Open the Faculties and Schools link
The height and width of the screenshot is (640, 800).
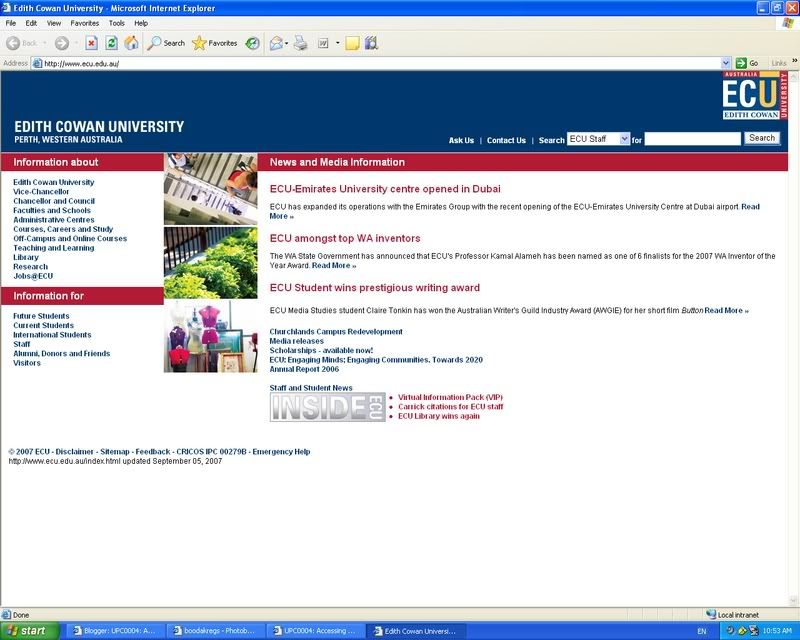pyautogui.click(x=52, y=211)
